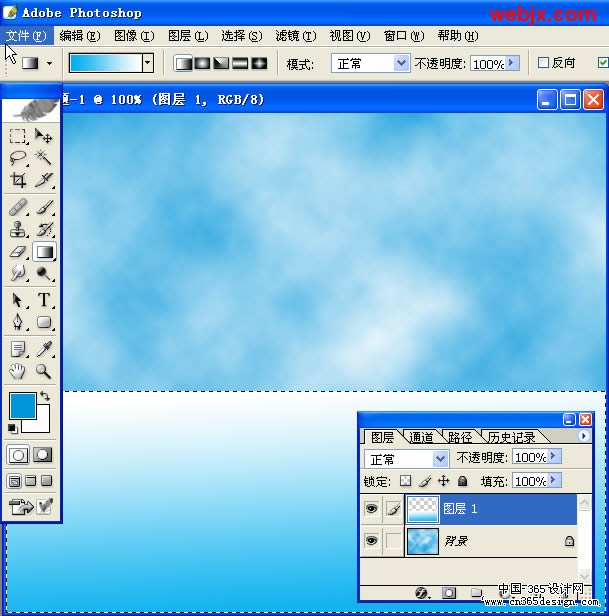Click the 图层 1 layer thumbnail
Image resolution: width=609 pixels, height=616 pixels.
tap(422, 509)
